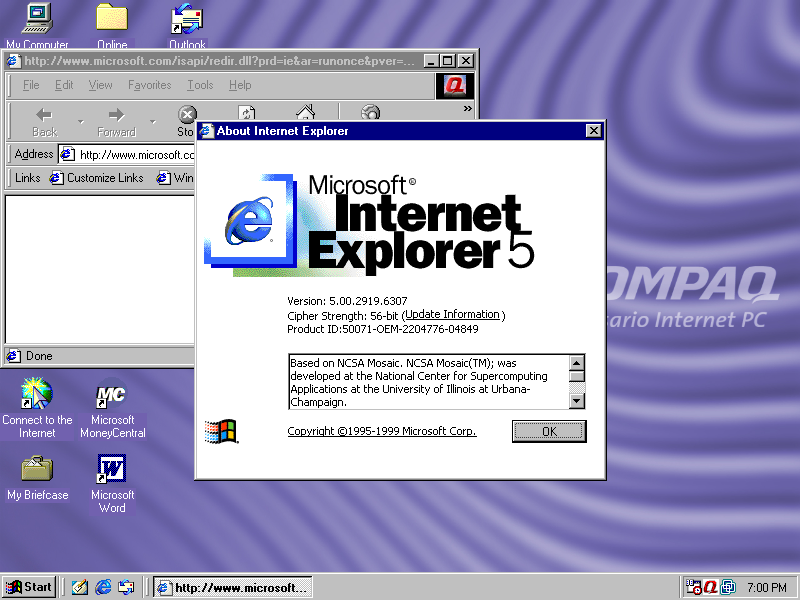Launch Outlook Express from the Quick Launch bar
Viewport: 800px width, 600px height.
pyautogui.click(x=126, y=587)
